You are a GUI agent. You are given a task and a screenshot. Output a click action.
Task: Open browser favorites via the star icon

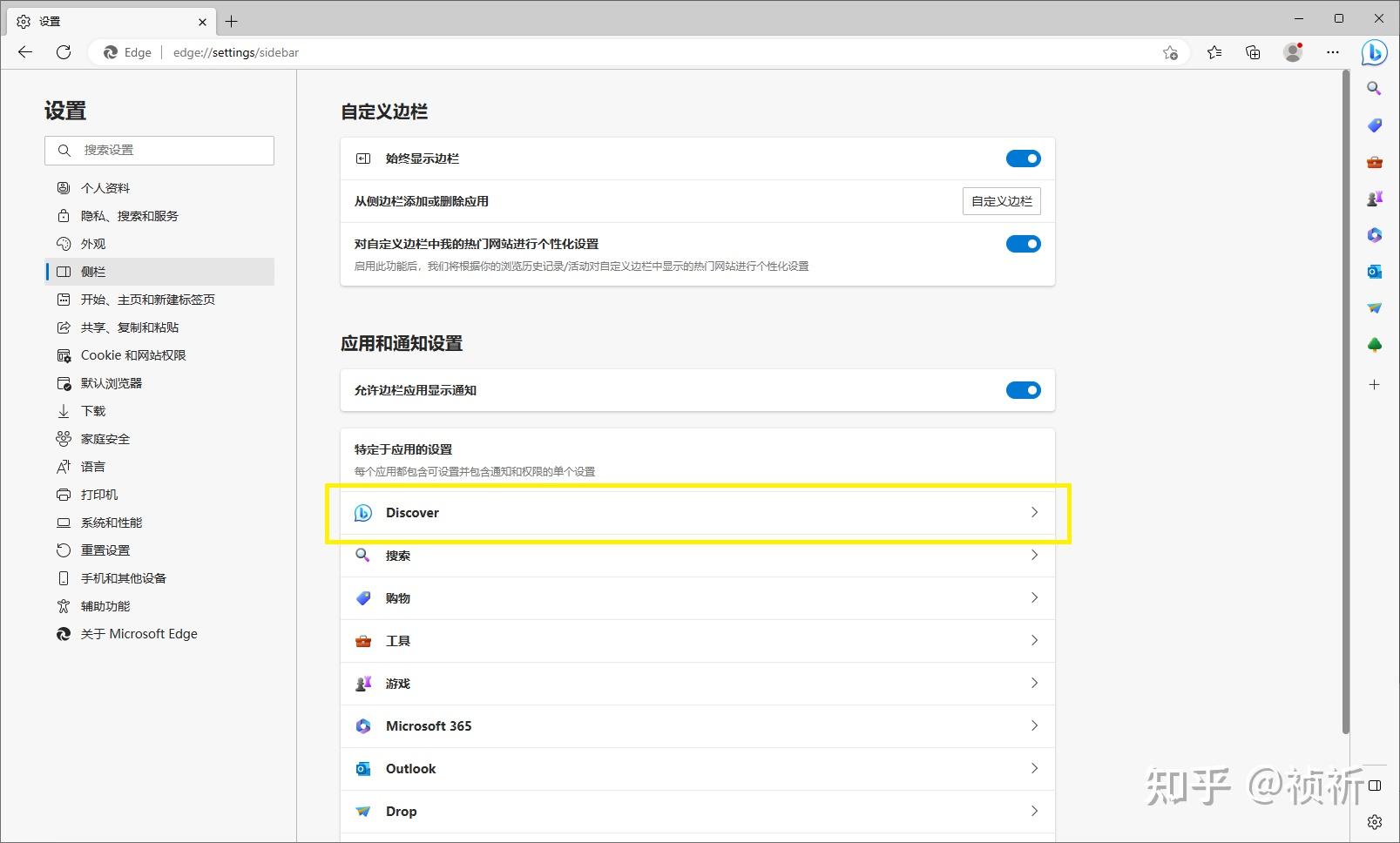1214,52
